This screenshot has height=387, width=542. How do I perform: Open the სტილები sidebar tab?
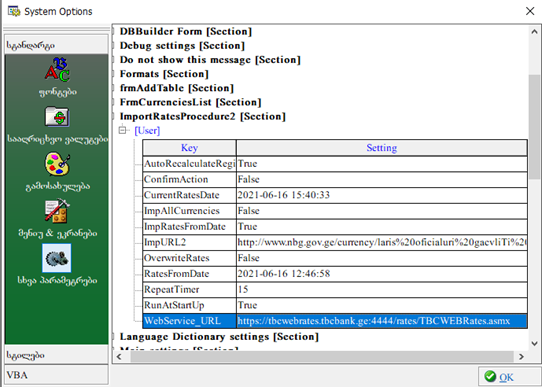coord(56,355)
